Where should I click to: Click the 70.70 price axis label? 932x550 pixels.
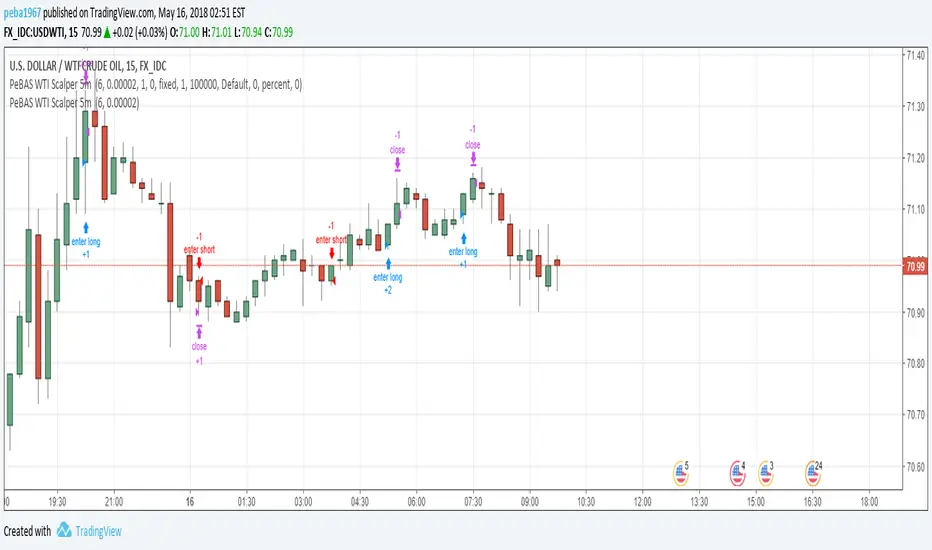tap(915, 414)
